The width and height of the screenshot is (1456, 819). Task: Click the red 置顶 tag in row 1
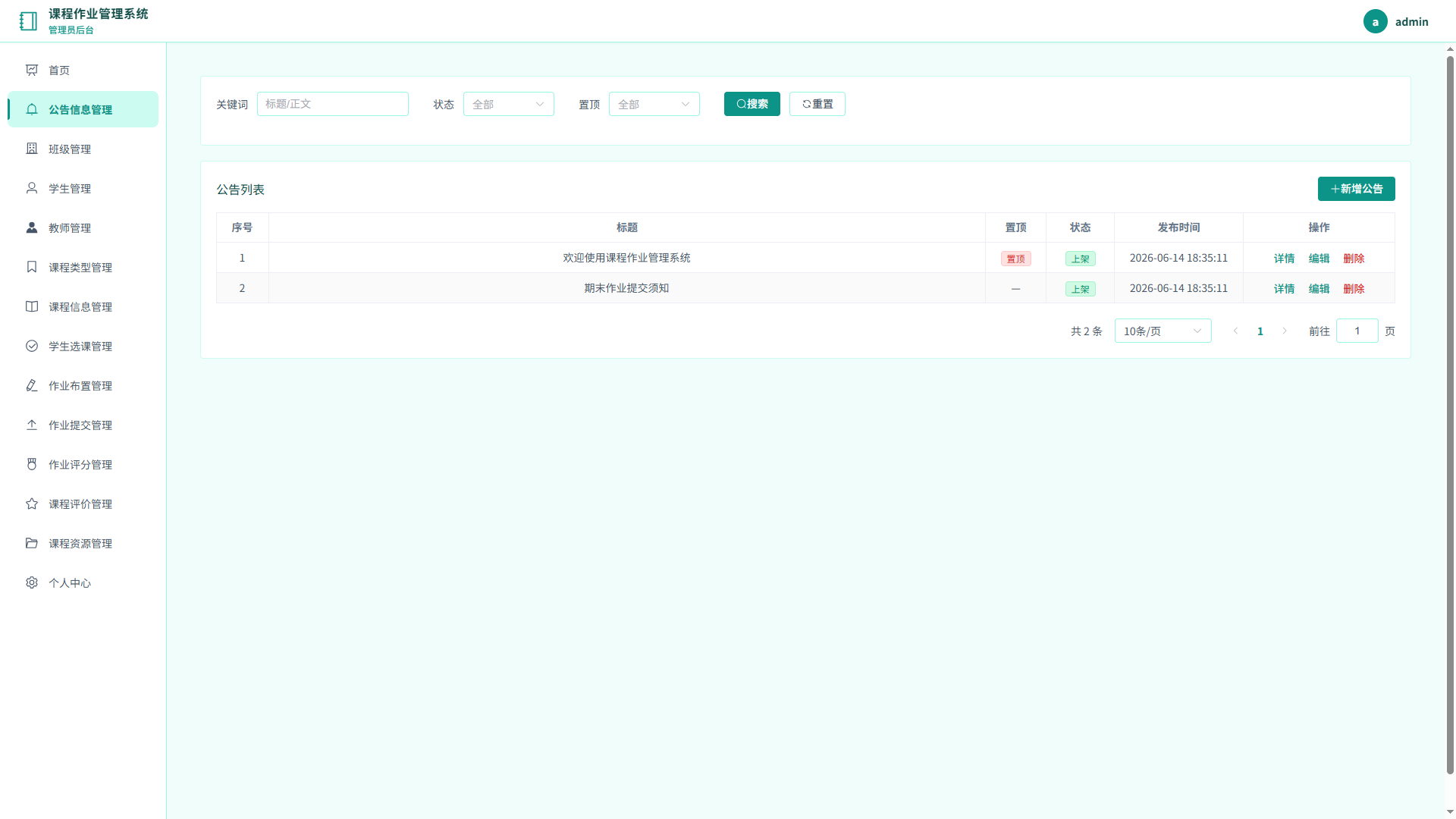[x=1016, y=259]
